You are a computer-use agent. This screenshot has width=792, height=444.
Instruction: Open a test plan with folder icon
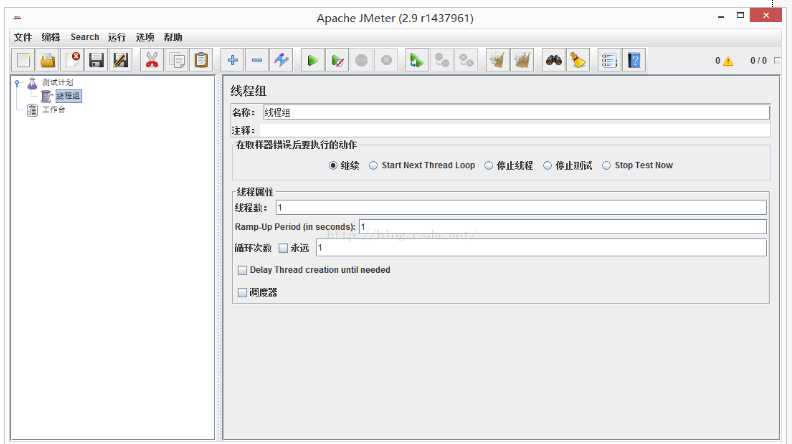point(47,61)
